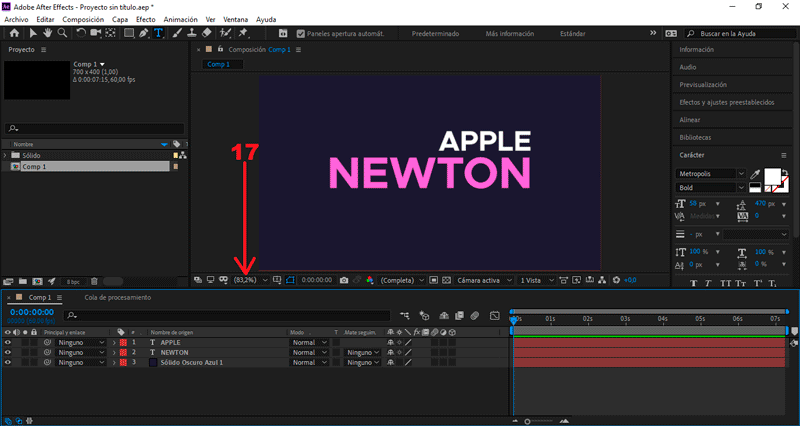Select the Unified Camera tool
This screenshot has width=800, height=426.
point(95,33)
